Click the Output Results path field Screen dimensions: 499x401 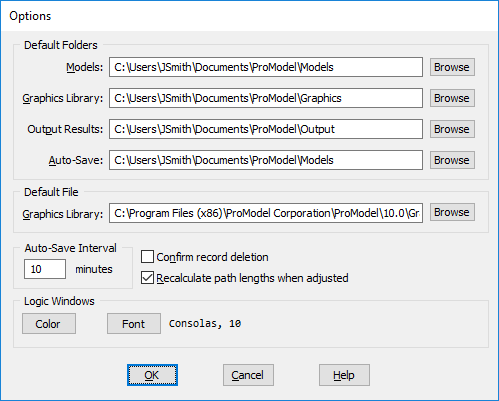tap(266, 129)
